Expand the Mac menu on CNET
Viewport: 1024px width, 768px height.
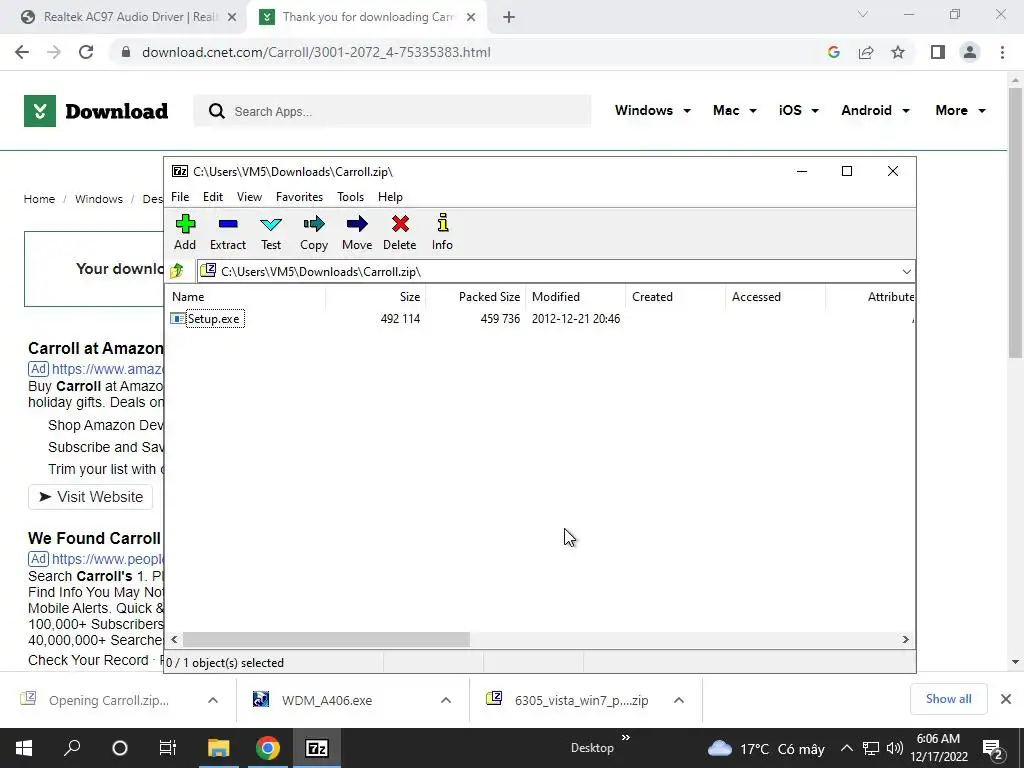click(735, 110)
